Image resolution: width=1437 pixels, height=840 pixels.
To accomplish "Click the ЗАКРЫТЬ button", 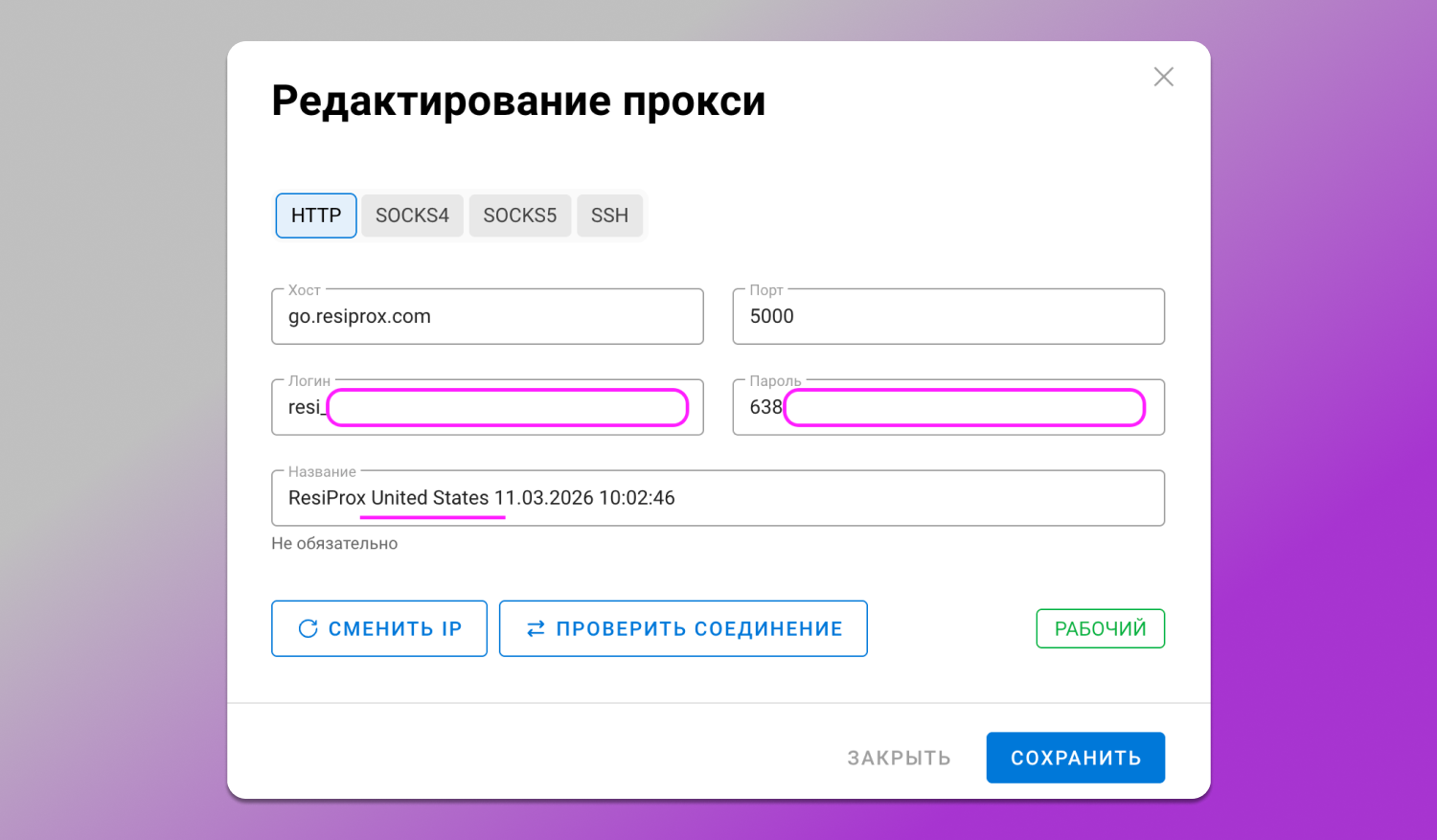I will (x=898, y=757).
